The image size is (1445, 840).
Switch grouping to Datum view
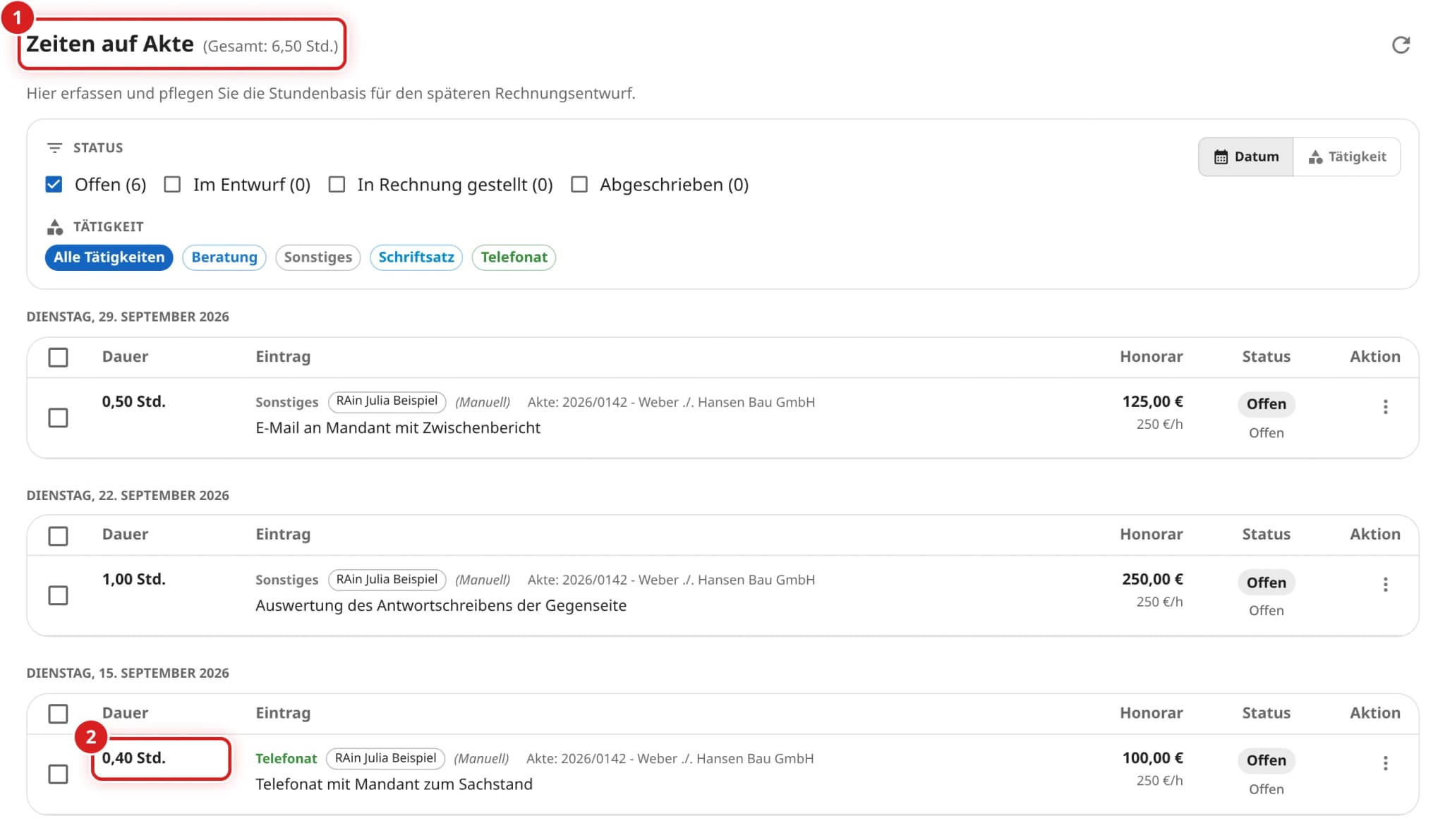click(1246, 157)
